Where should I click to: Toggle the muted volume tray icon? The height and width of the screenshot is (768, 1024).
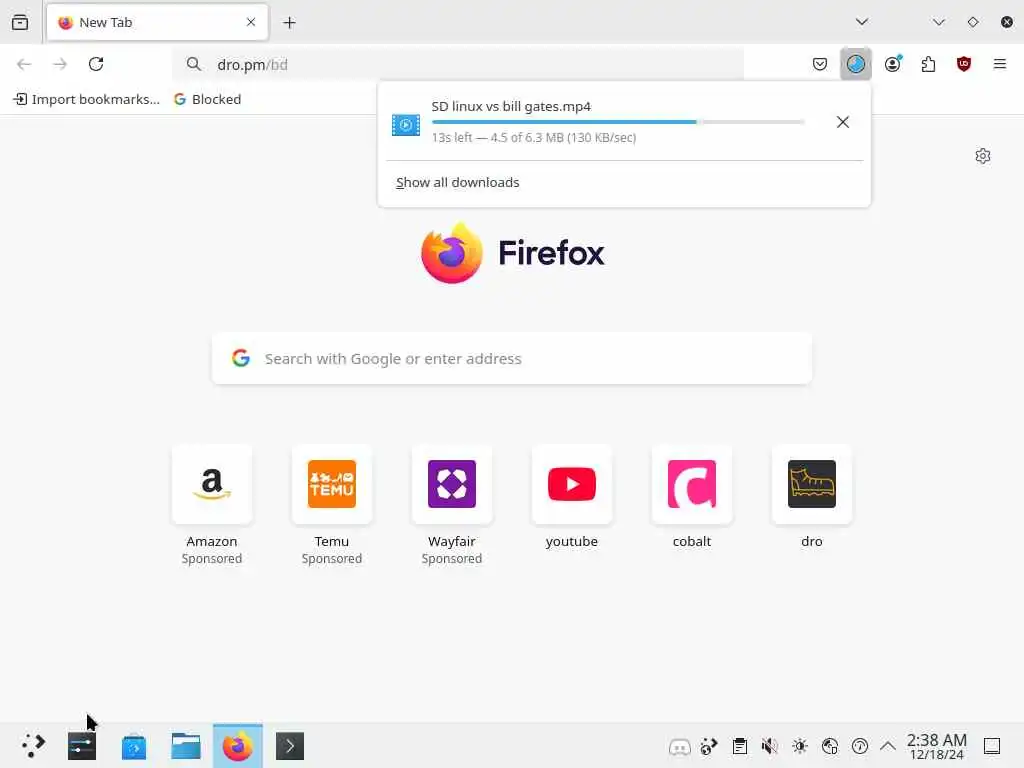769,746
